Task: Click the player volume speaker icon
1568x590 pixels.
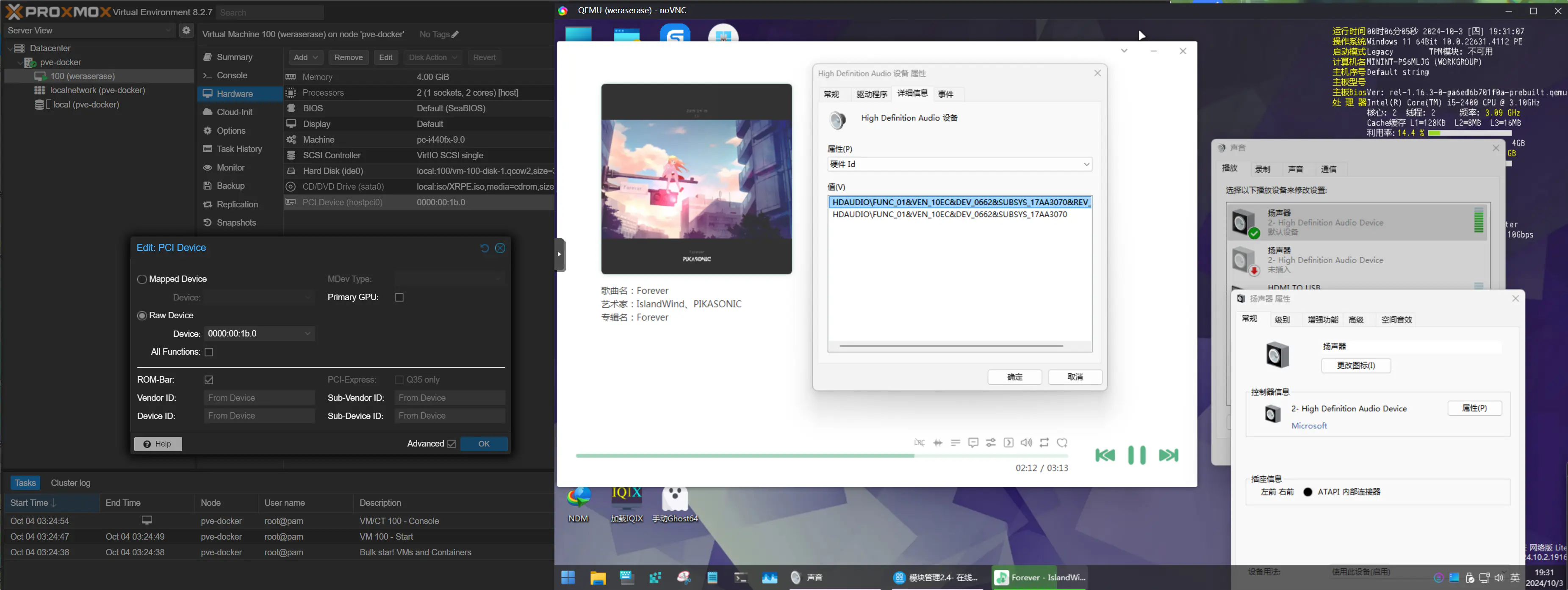Action: [x=1026, y=443]
